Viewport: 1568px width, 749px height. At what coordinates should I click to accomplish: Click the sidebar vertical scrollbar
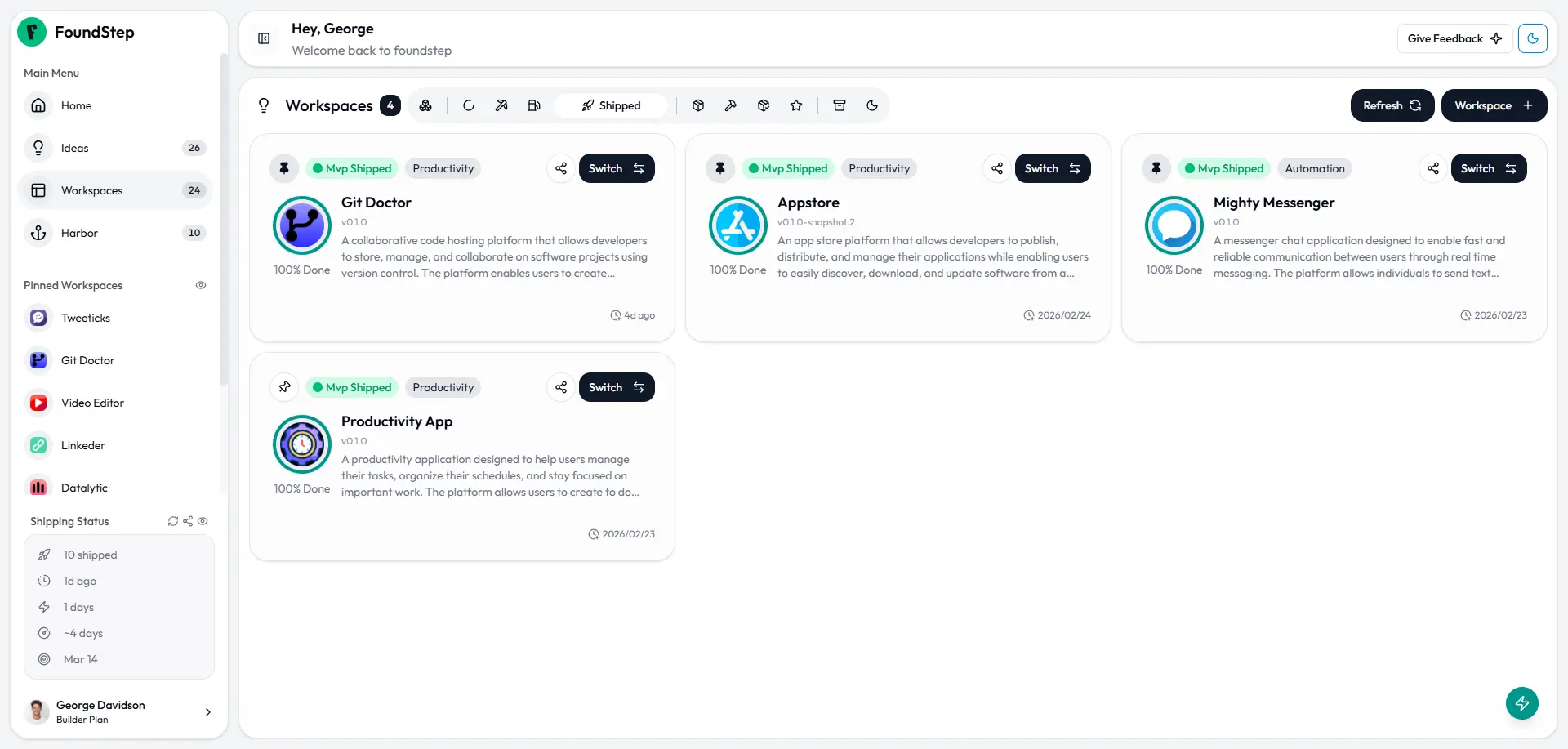(x=224, y=219)
